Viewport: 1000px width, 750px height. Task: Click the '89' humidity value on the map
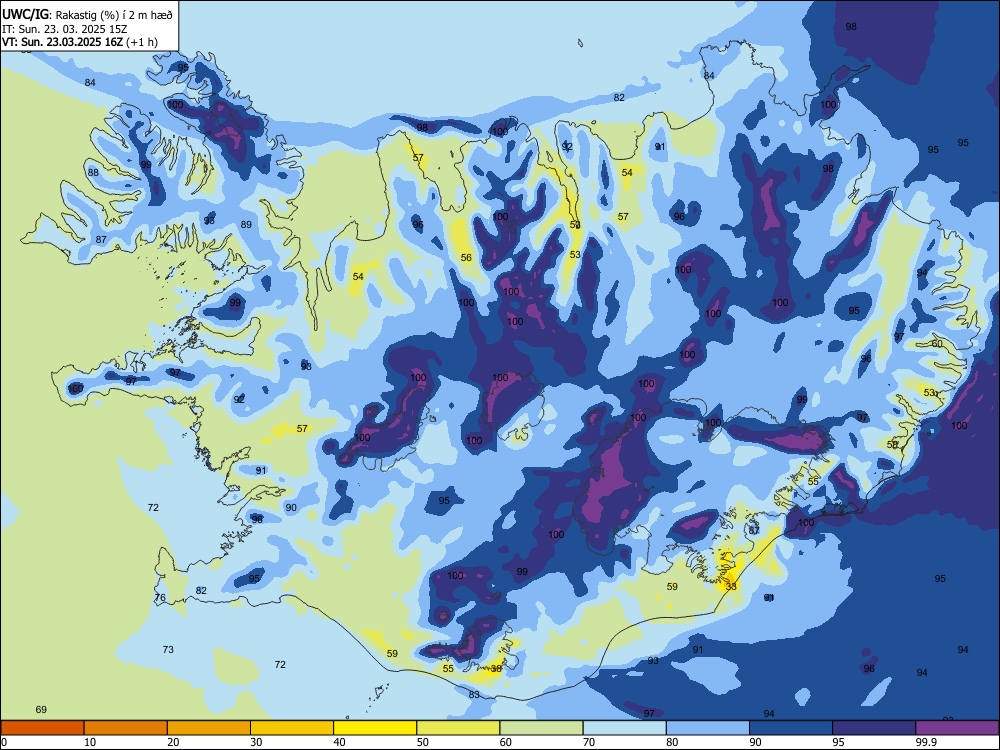246,224
